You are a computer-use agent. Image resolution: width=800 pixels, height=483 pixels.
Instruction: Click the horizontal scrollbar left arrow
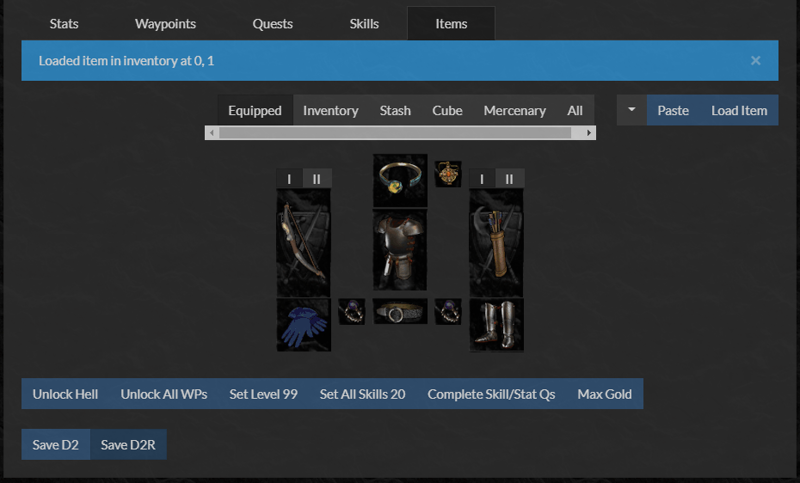pyautogui.click(x=212, y=133)
